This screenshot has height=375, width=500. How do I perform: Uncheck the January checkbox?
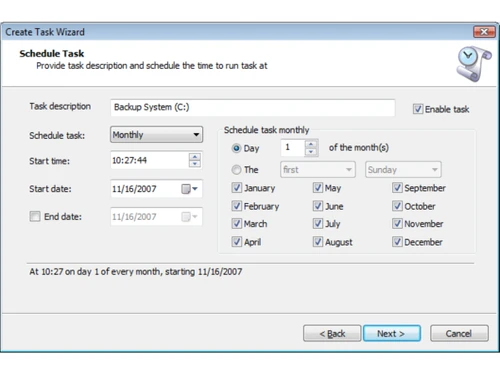point(236,188)
